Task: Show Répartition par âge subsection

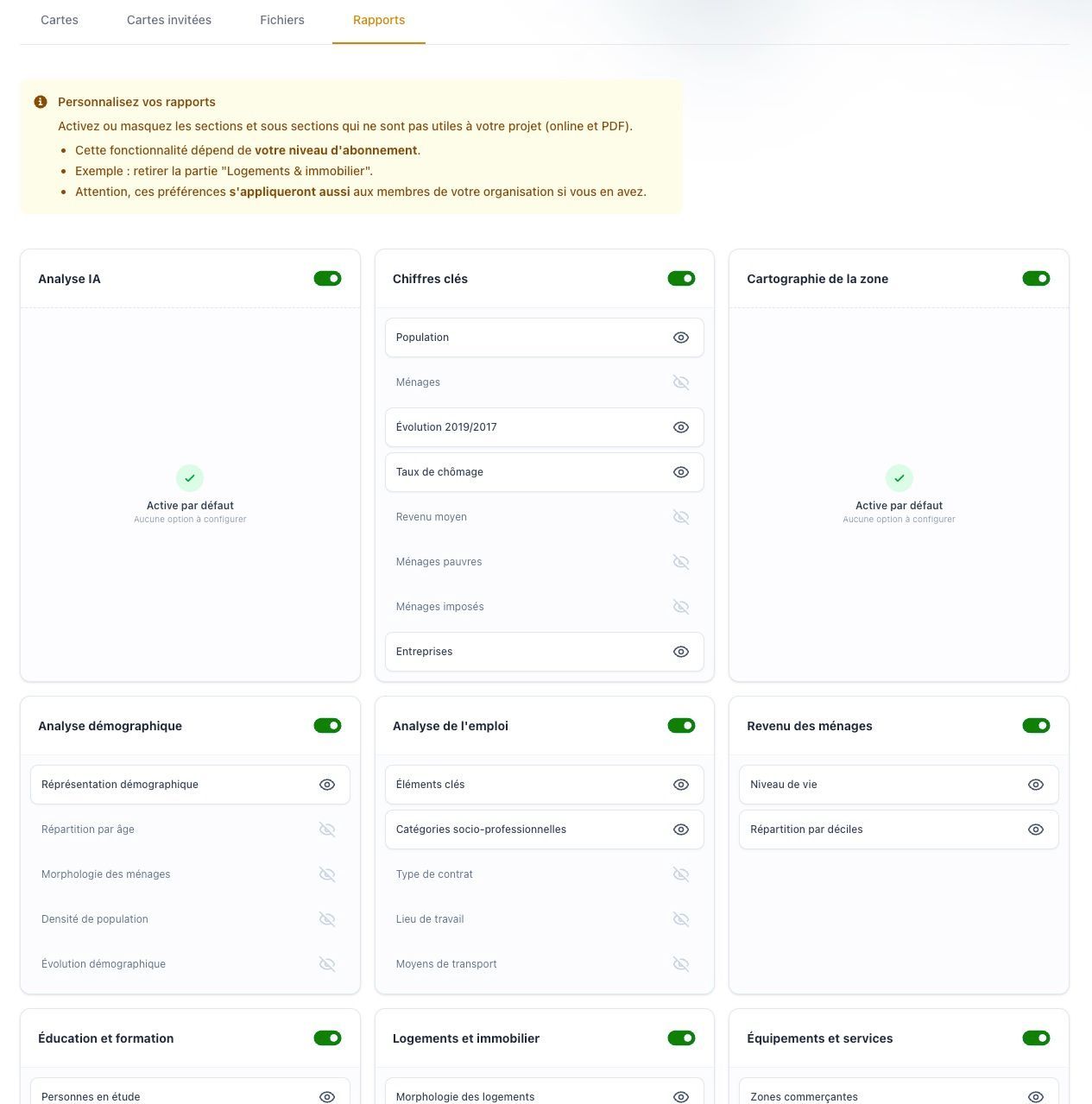Action: click(x=327, y=830)
